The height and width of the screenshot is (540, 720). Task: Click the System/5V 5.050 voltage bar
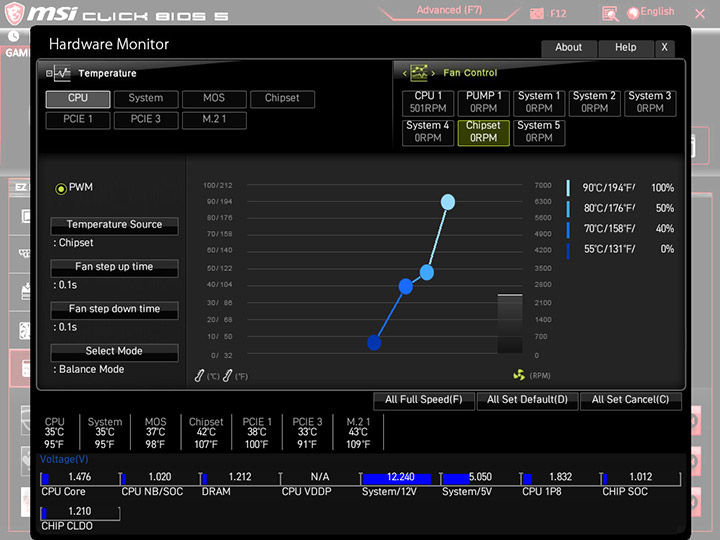(480, 478)
